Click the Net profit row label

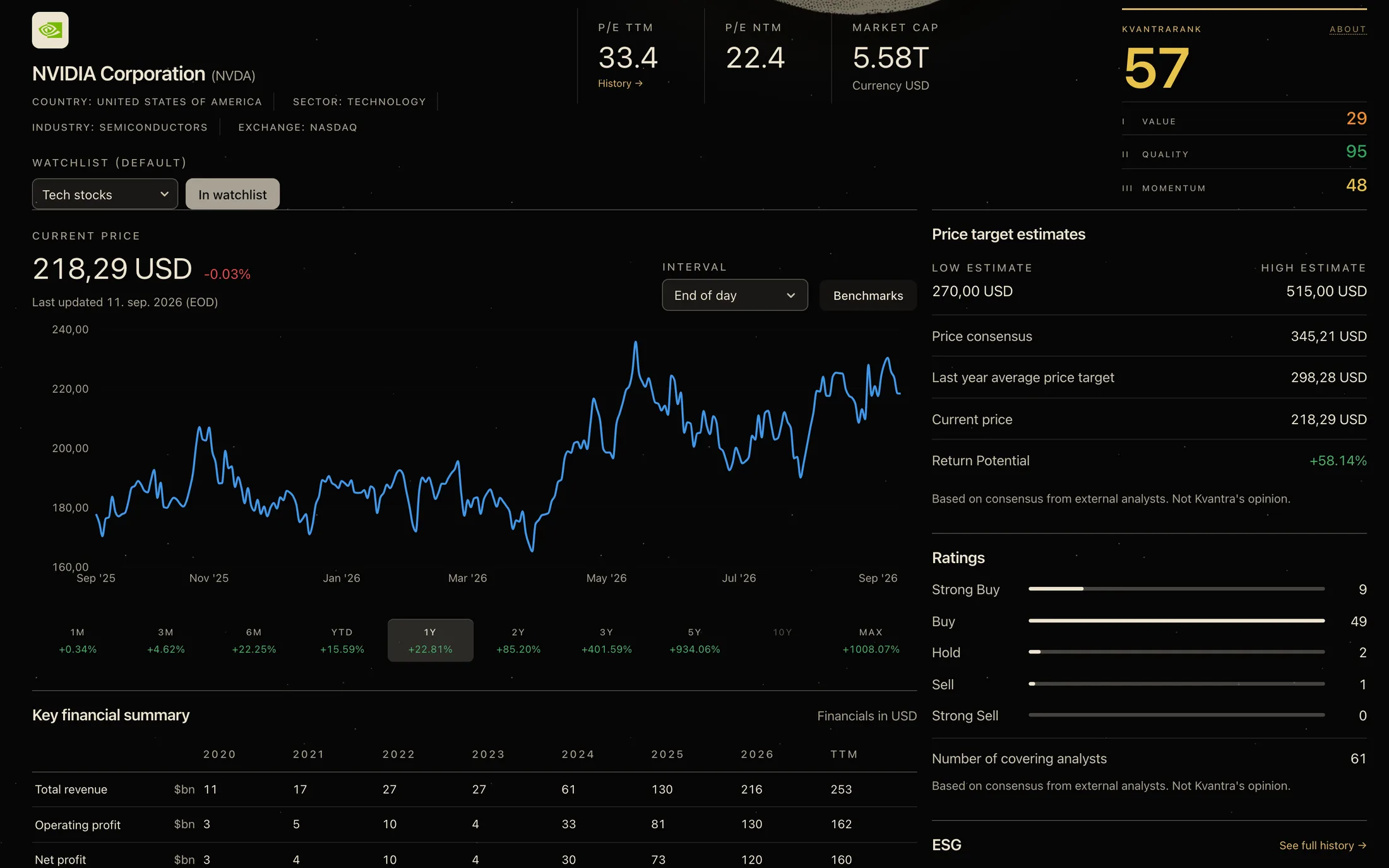61,860
